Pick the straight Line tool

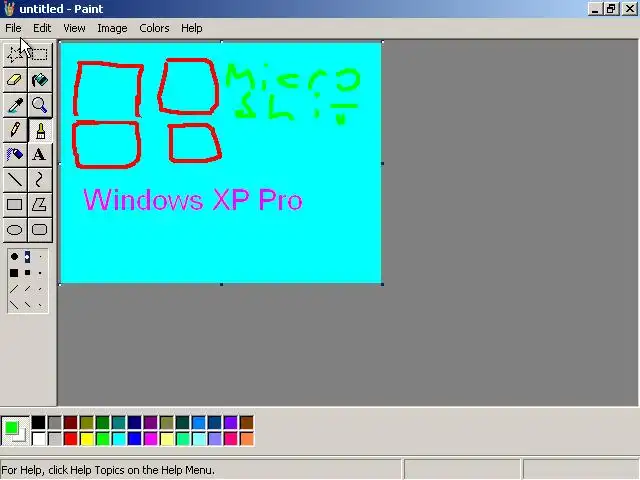15,180
